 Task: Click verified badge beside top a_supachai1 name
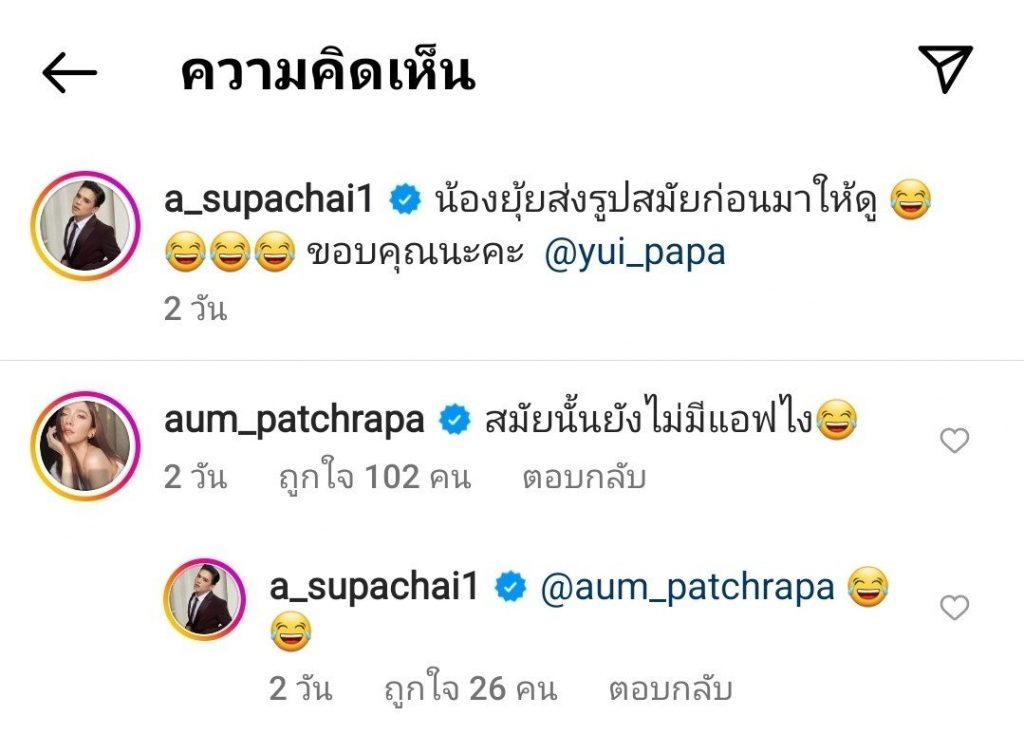pos(405,199)
